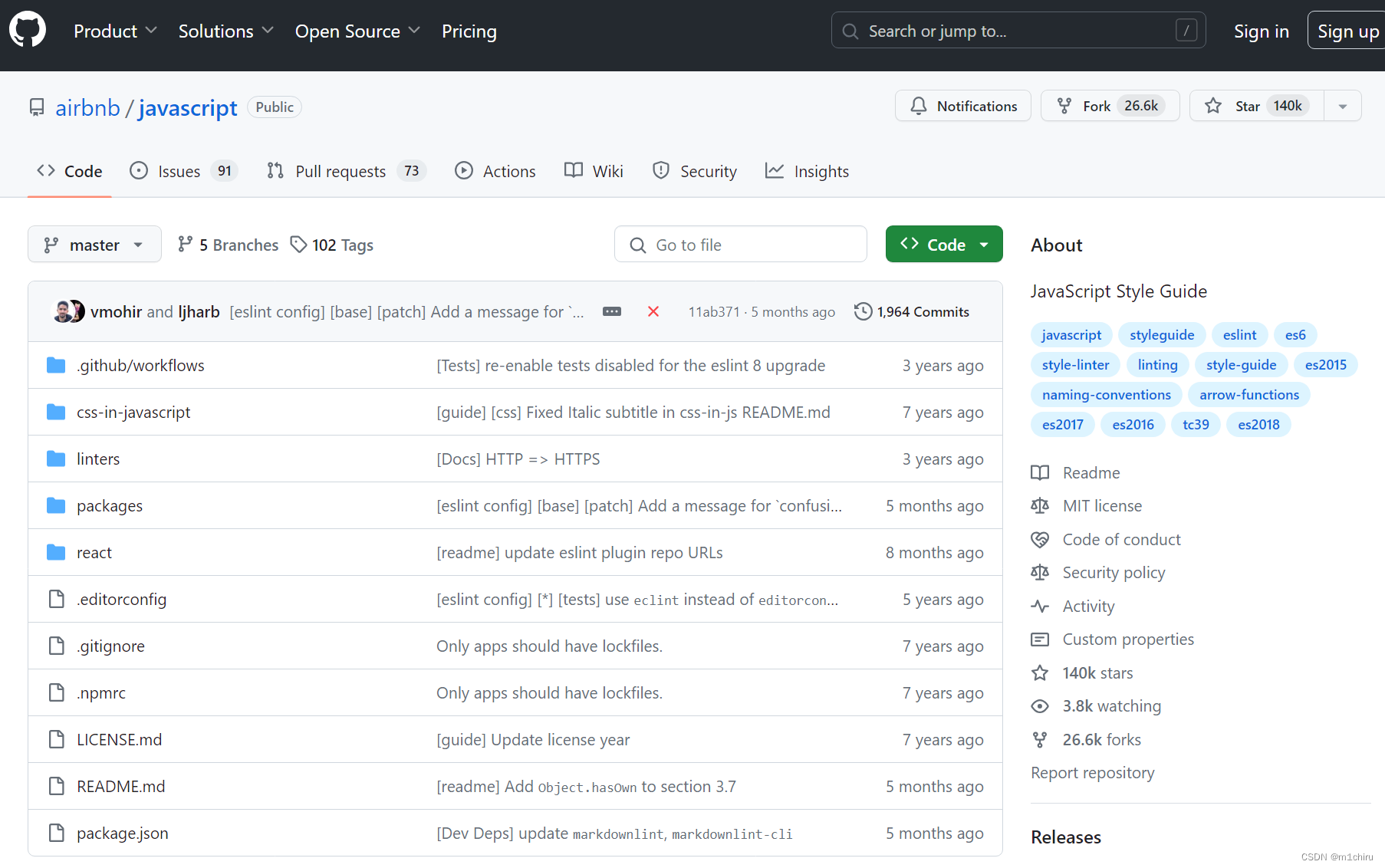Open the javascript repository name link
This screenshot has height=868, width=1385.
pyautogui.click(x=188, y=107)
